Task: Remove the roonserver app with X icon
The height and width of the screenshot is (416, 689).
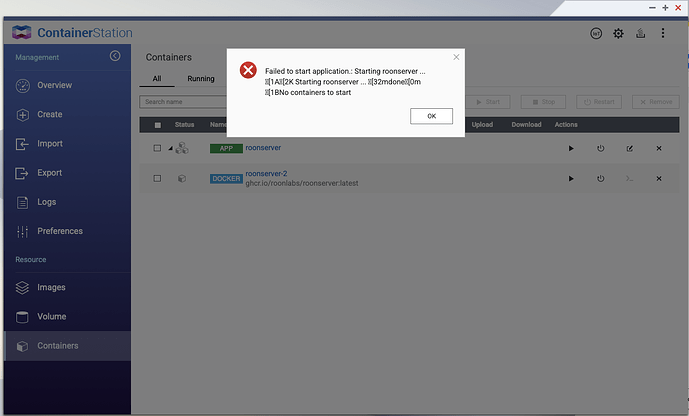Action: pos(659,148)
